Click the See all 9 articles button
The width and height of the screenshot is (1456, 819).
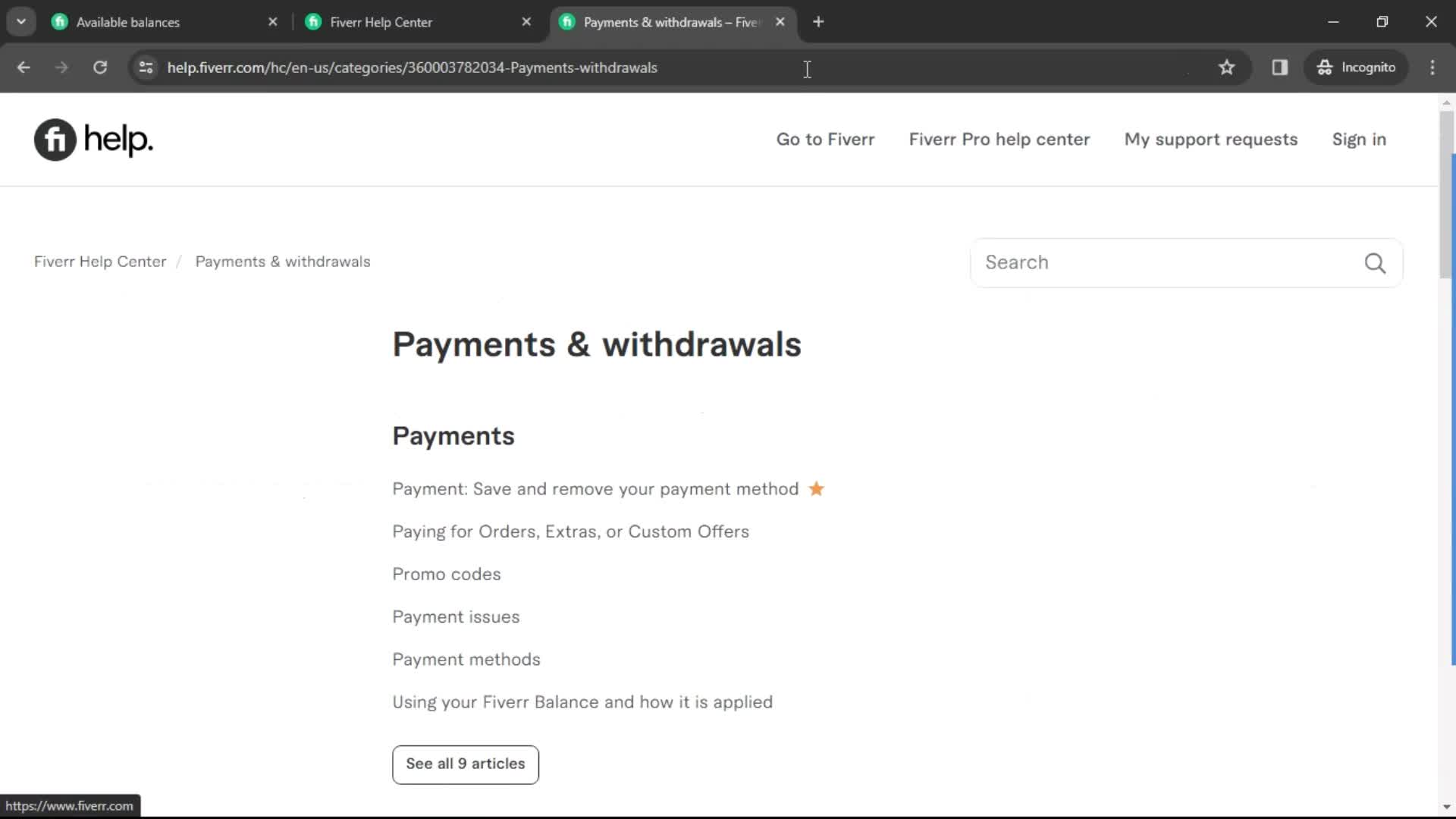point(465,763)
